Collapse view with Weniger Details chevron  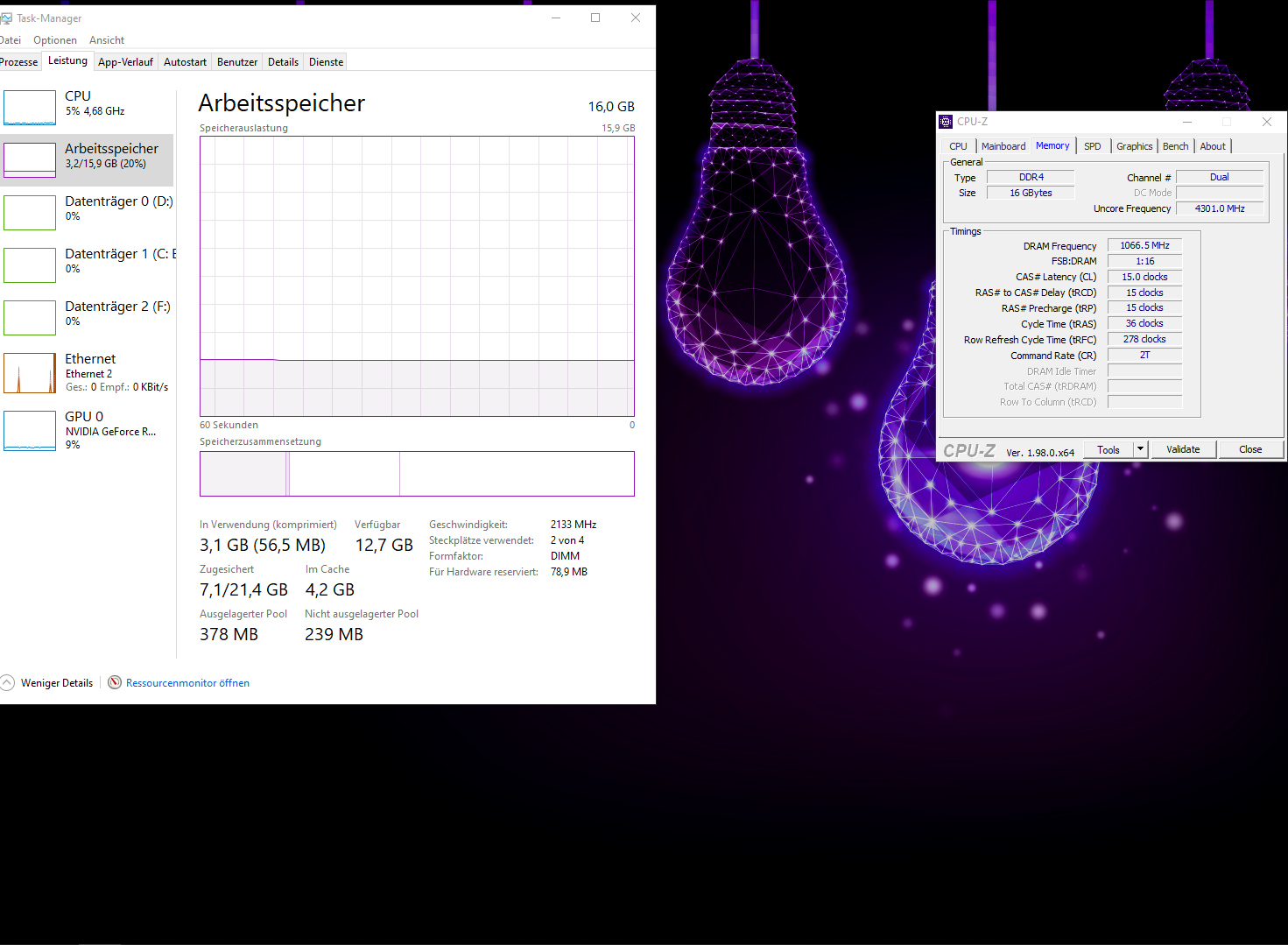8,682
